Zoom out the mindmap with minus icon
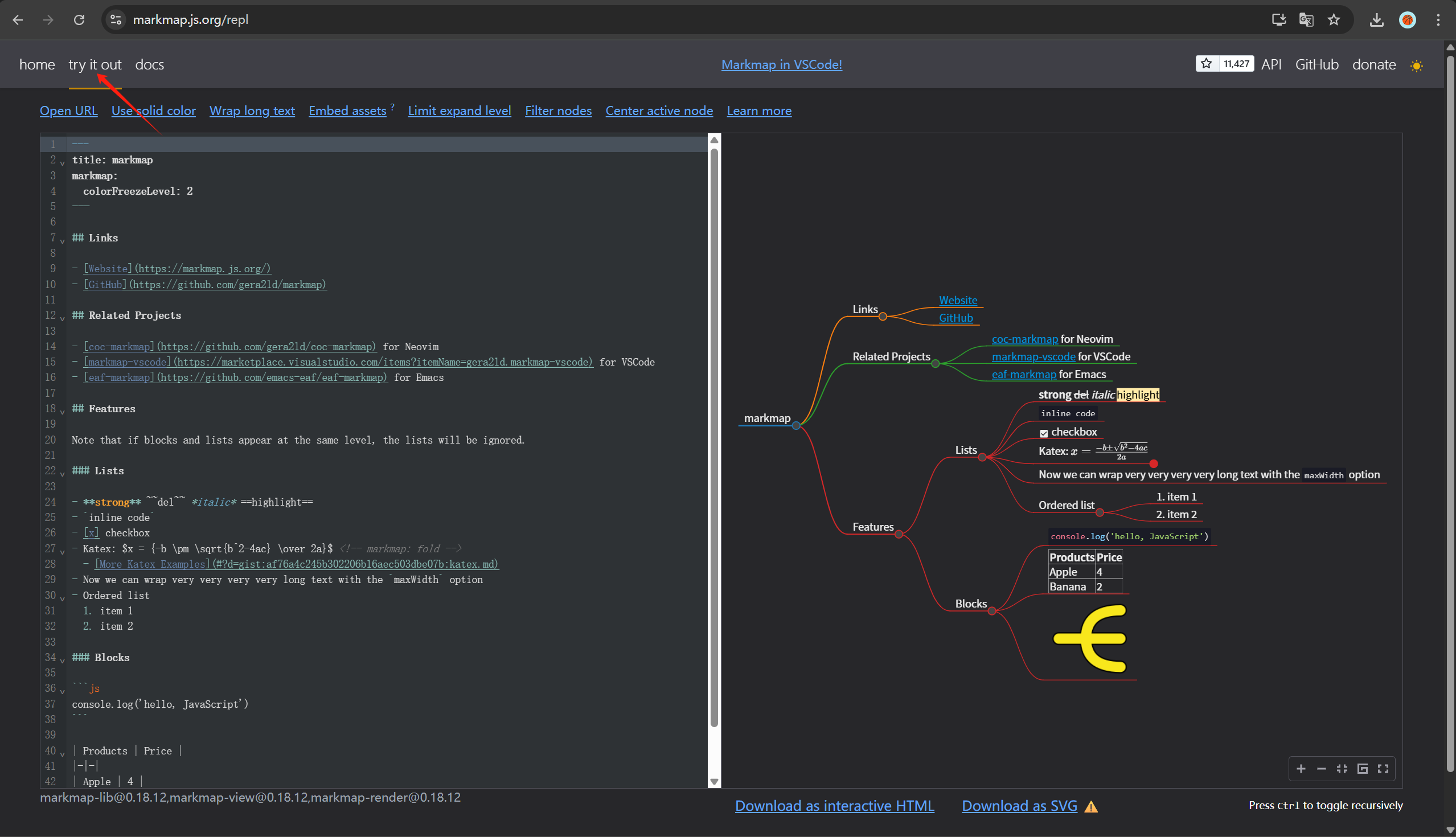 tap(1322, 769)
